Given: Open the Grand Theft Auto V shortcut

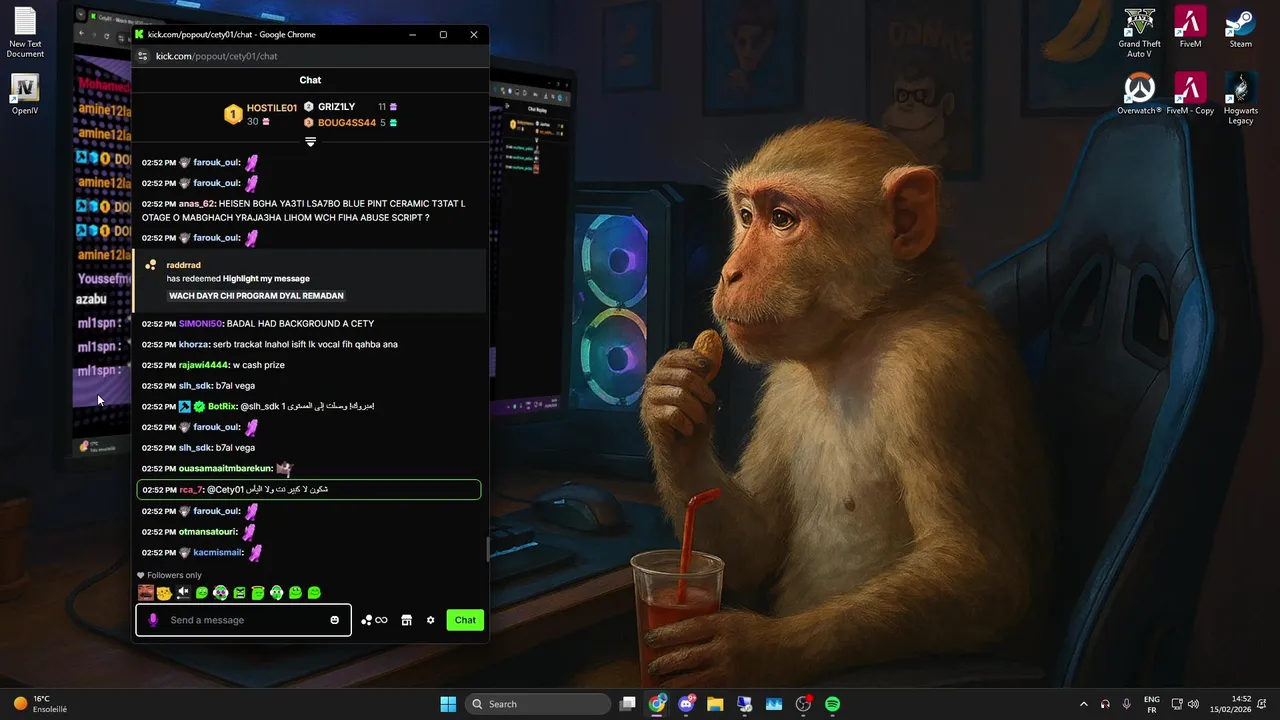Looking at the screenshot, I should tap(1140, 33).
